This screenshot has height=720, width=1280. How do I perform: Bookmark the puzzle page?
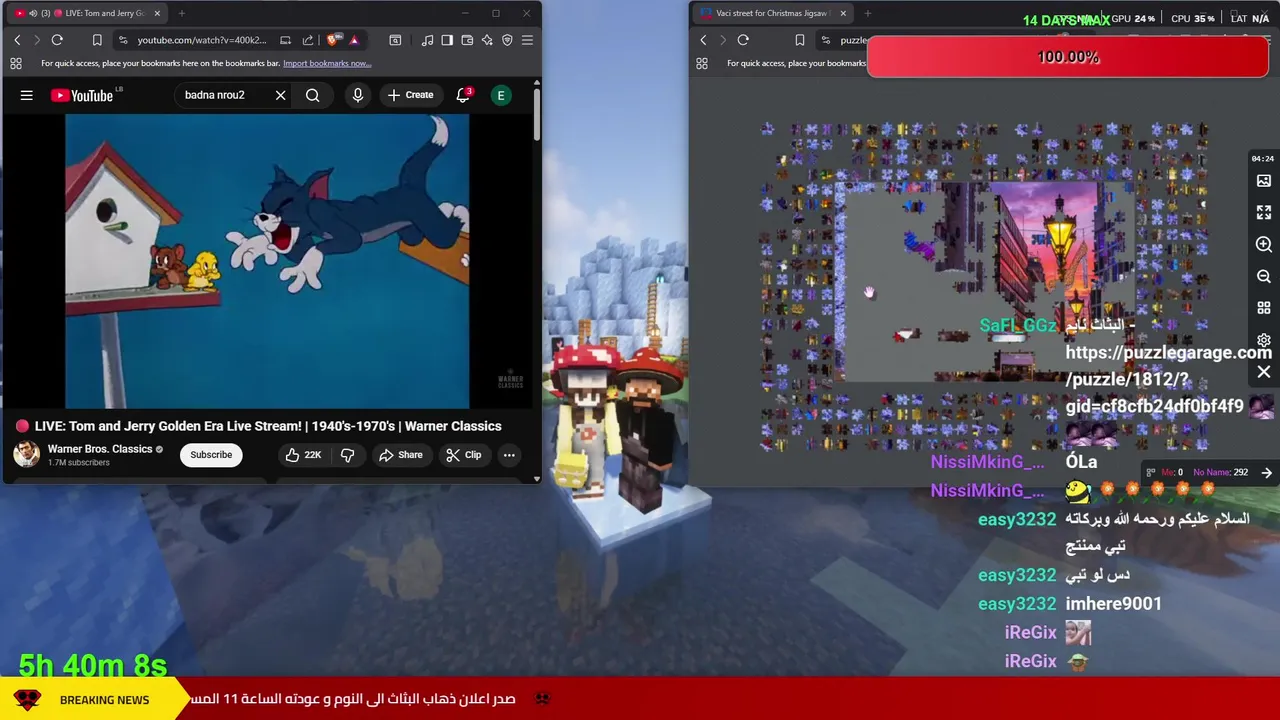click(799, 40)
